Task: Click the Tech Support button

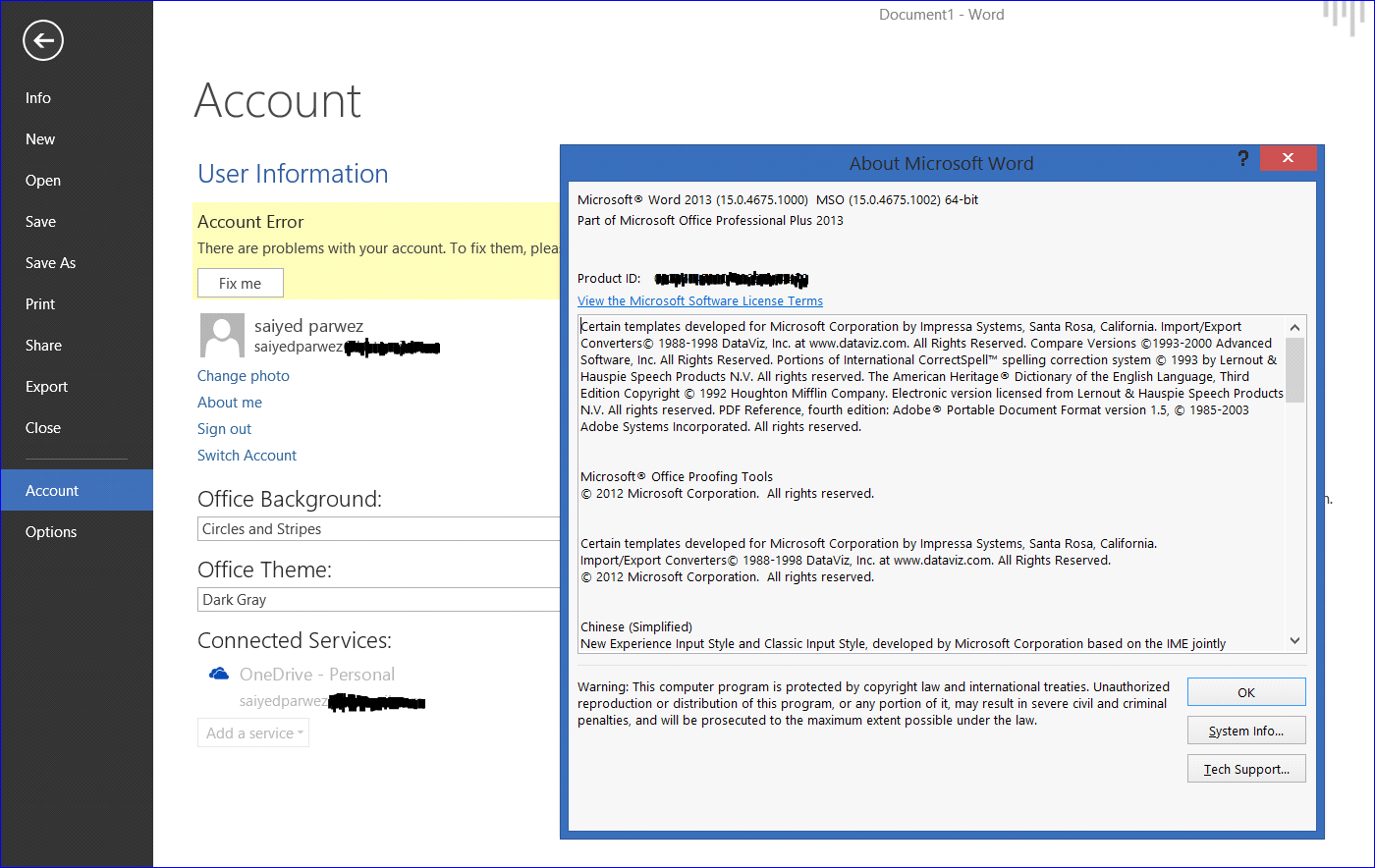Action: pyautogui.click(x=1246, y=769)
